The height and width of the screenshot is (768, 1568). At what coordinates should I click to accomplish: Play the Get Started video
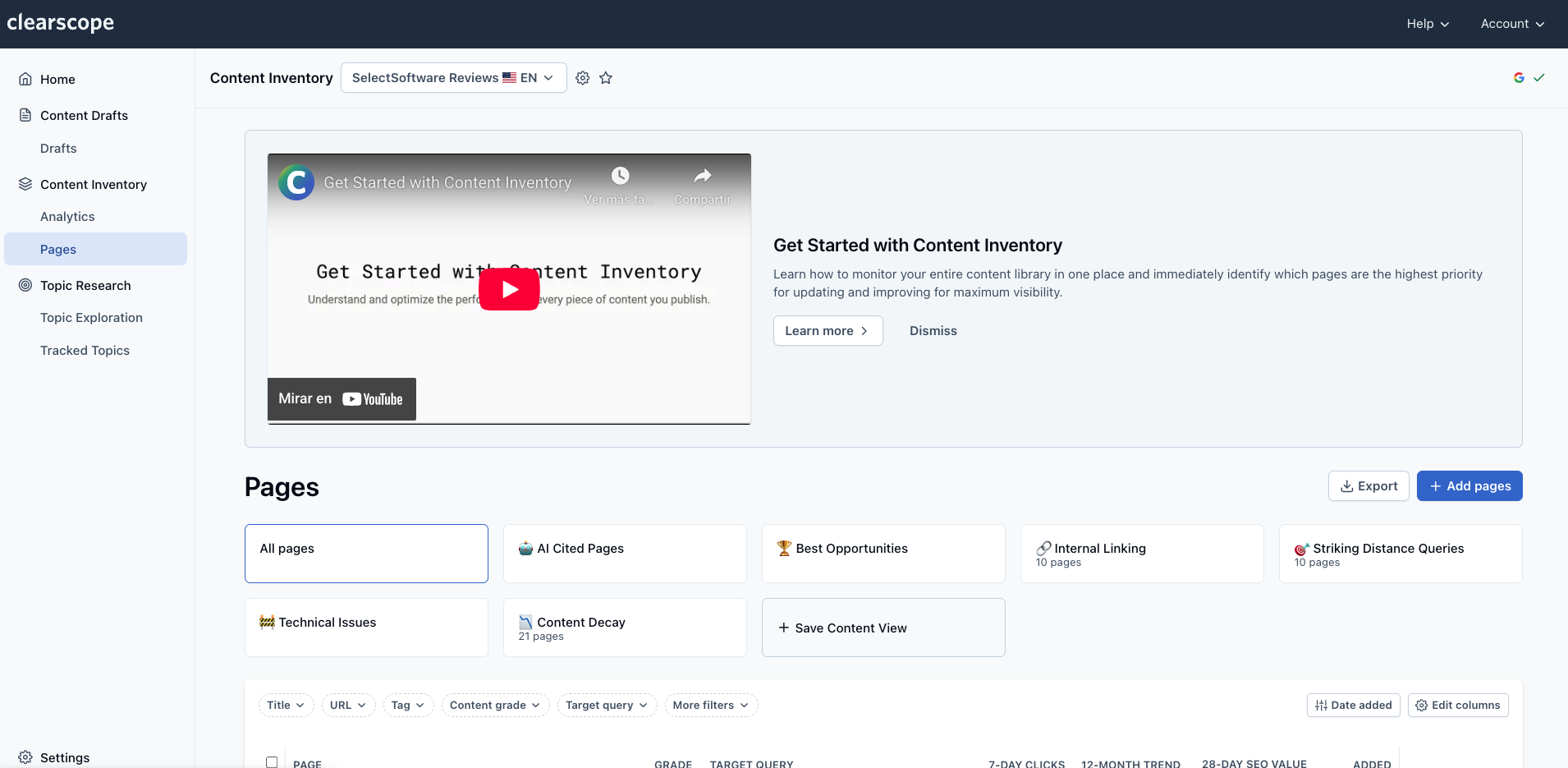509,288
